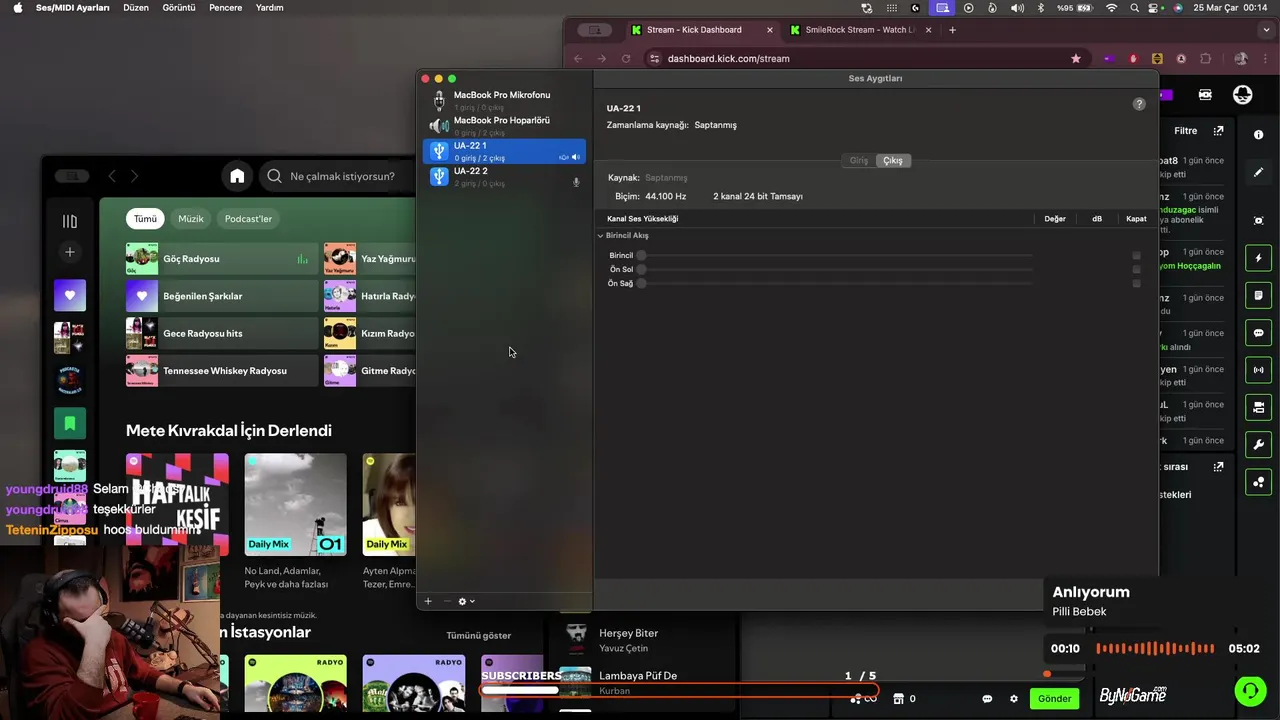Open the Yardım menu in menu bar

coord(270,7)
